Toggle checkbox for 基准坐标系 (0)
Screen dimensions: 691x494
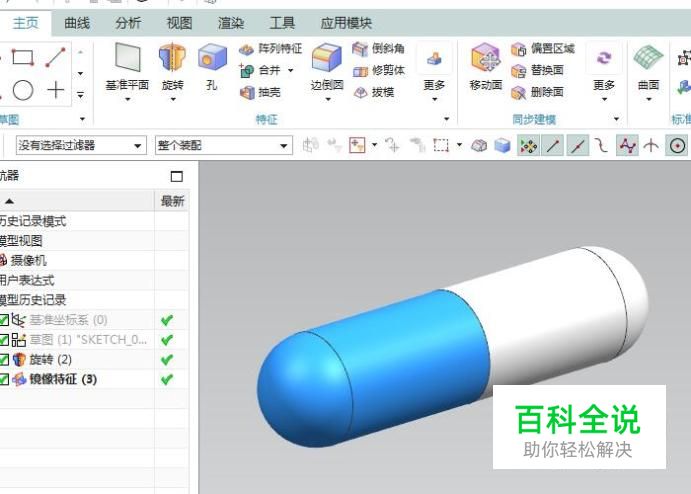point(4,320)
